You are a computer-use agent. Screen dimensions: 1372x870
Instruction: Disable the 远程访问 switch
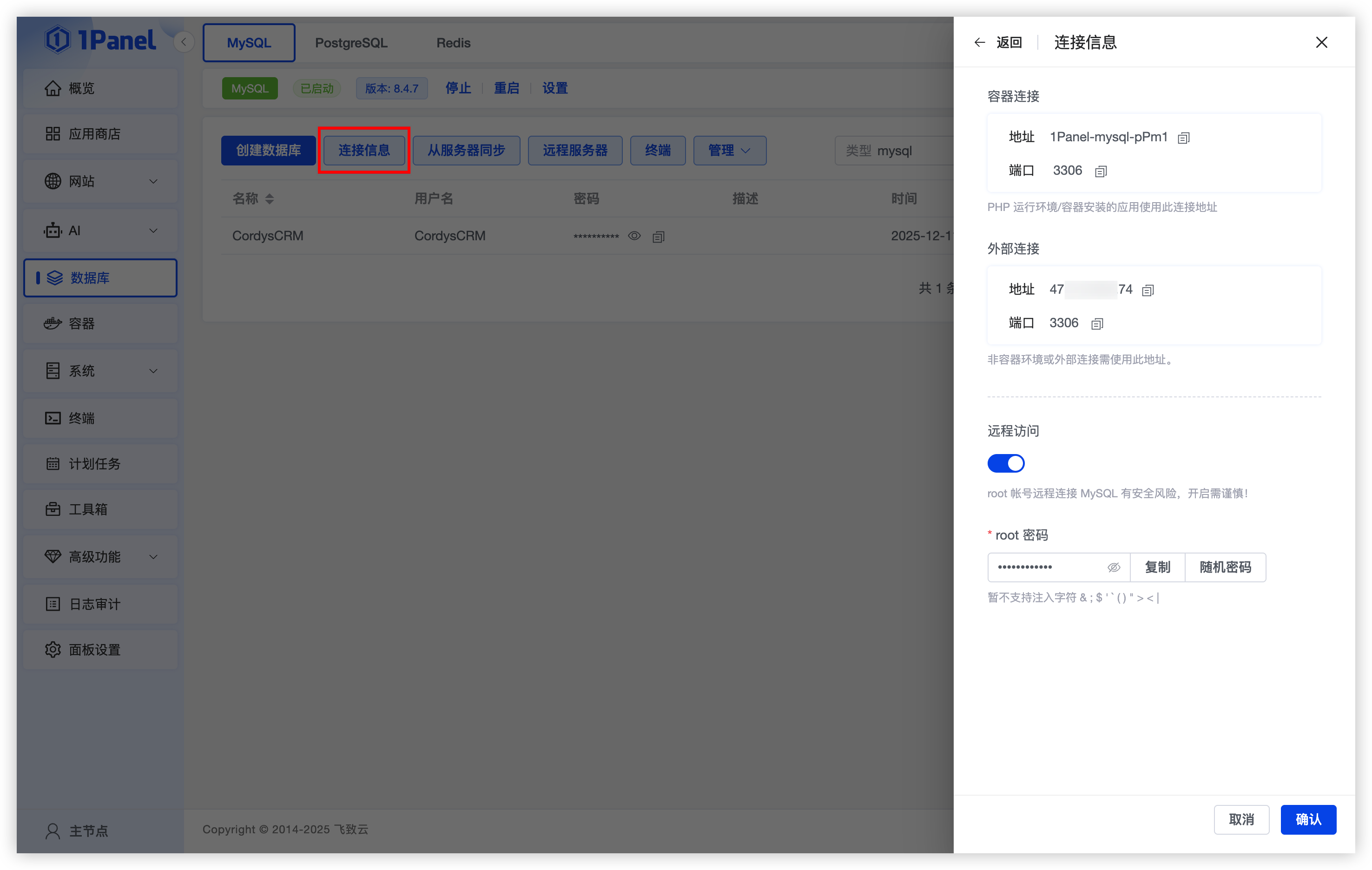coord(1006,463)
